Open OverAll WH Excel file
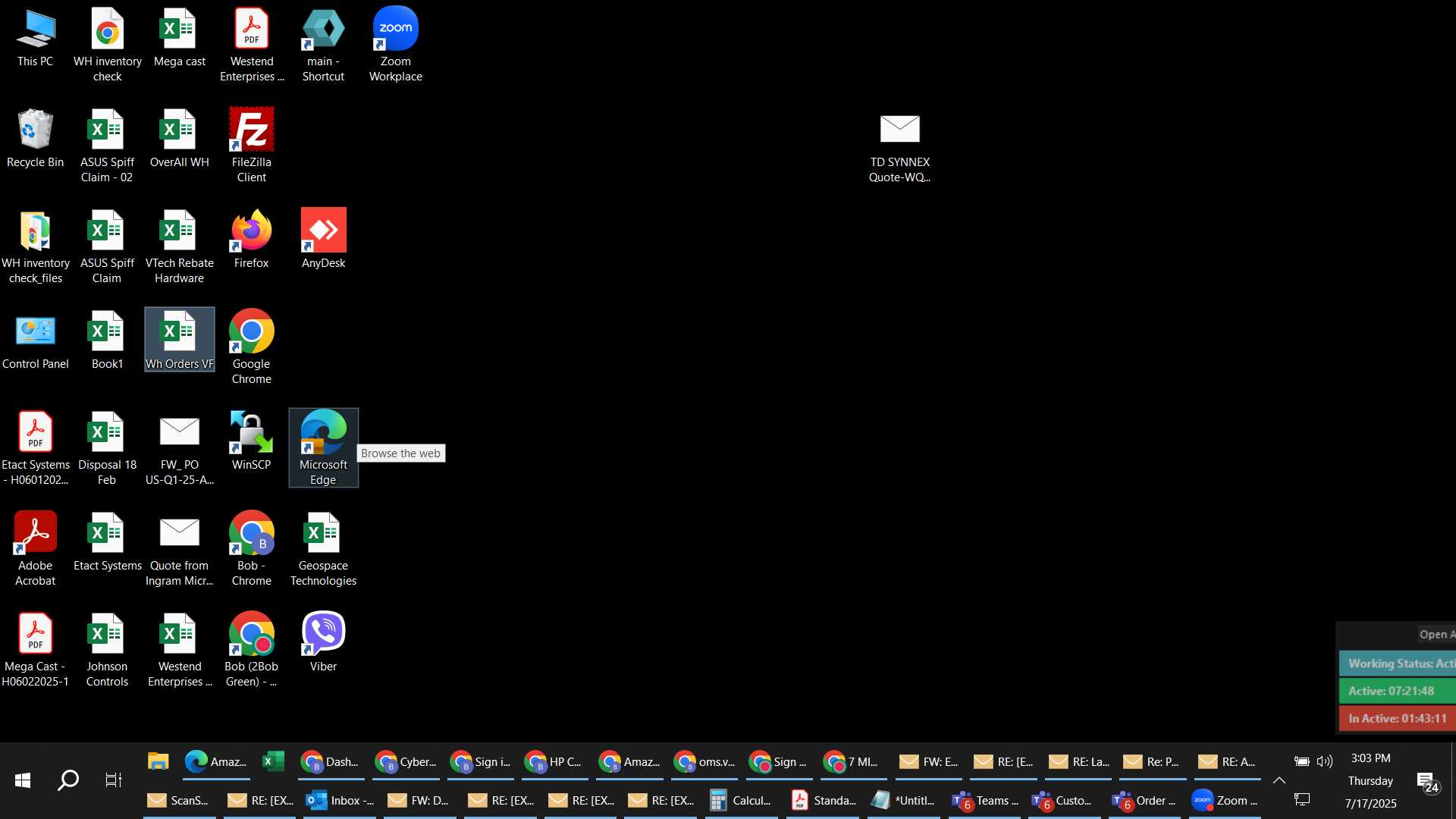Screen dimensions: 1456x819 click(180, 139)
